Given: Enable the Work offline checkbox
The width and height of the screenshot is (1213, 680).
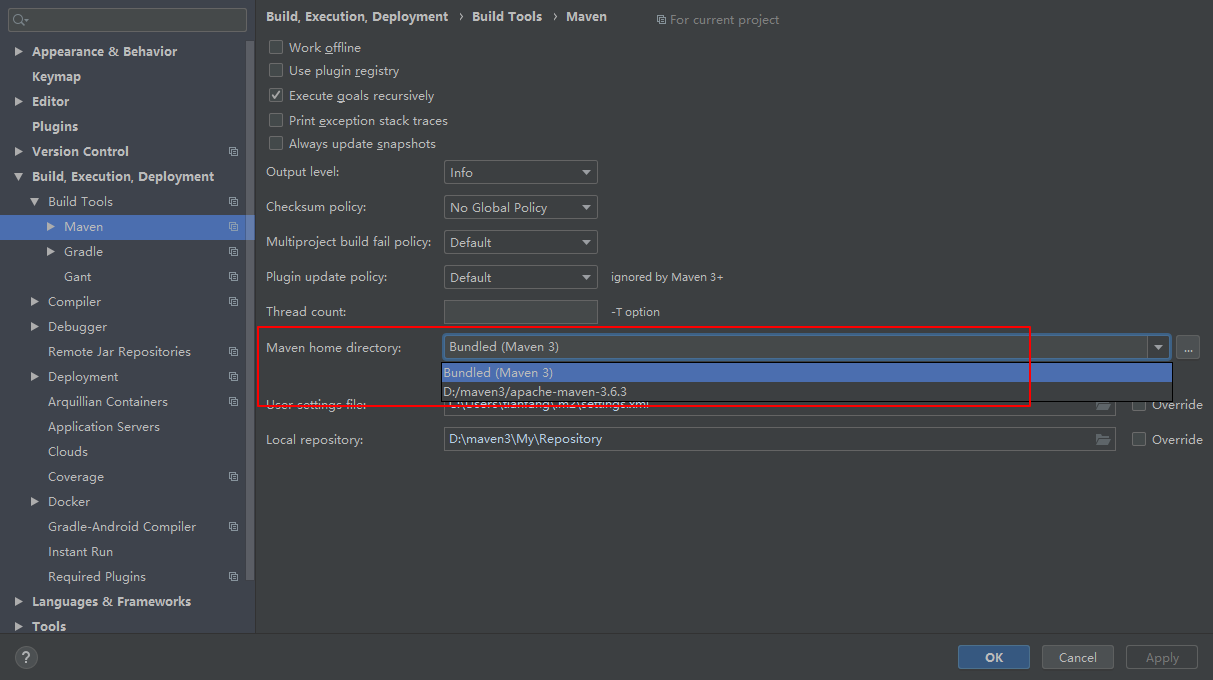Looking at the screenshot, I should point(276,47).
